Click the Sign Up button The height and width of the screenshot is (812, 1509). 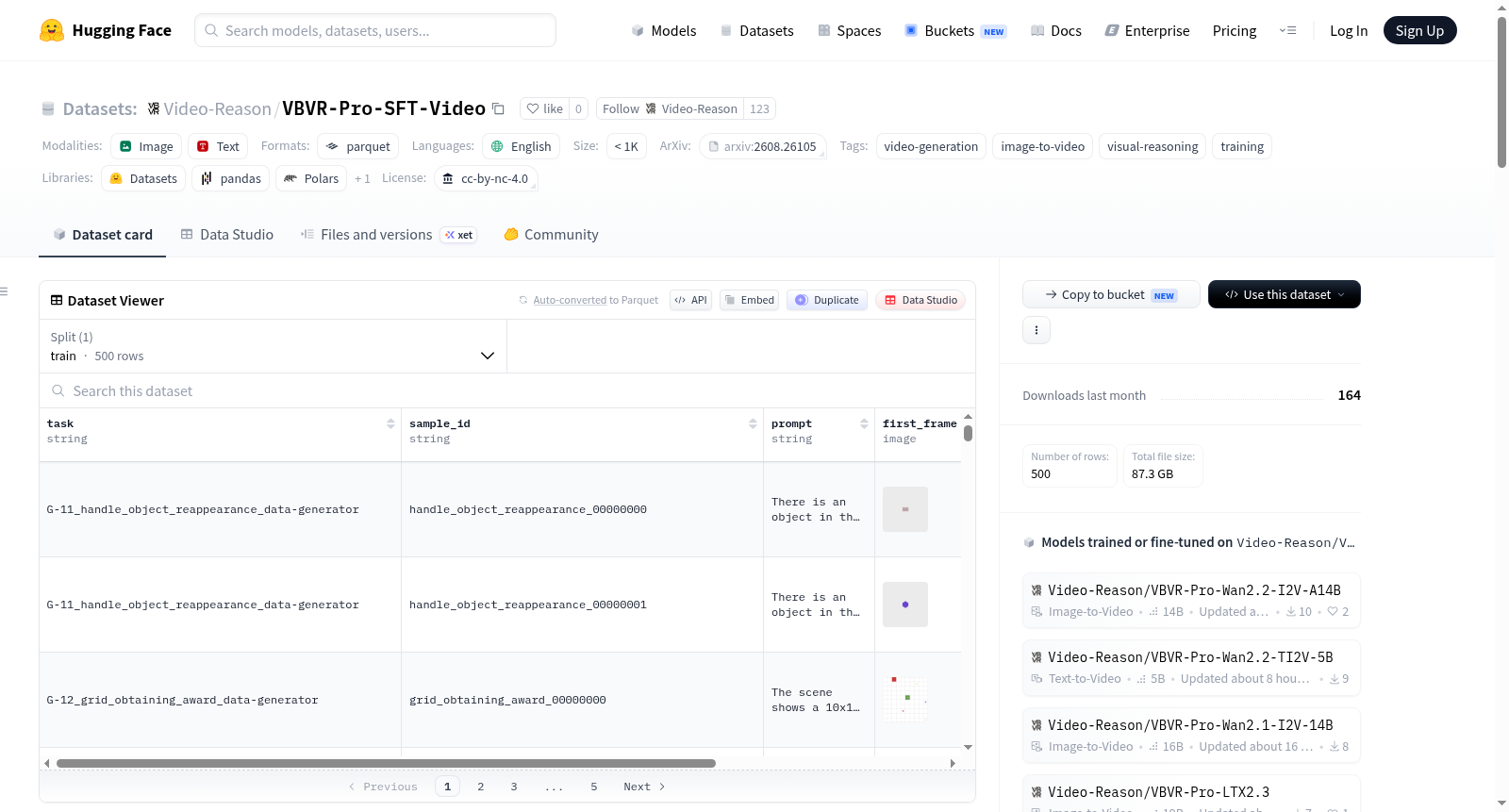click(x=1419, y=30)
